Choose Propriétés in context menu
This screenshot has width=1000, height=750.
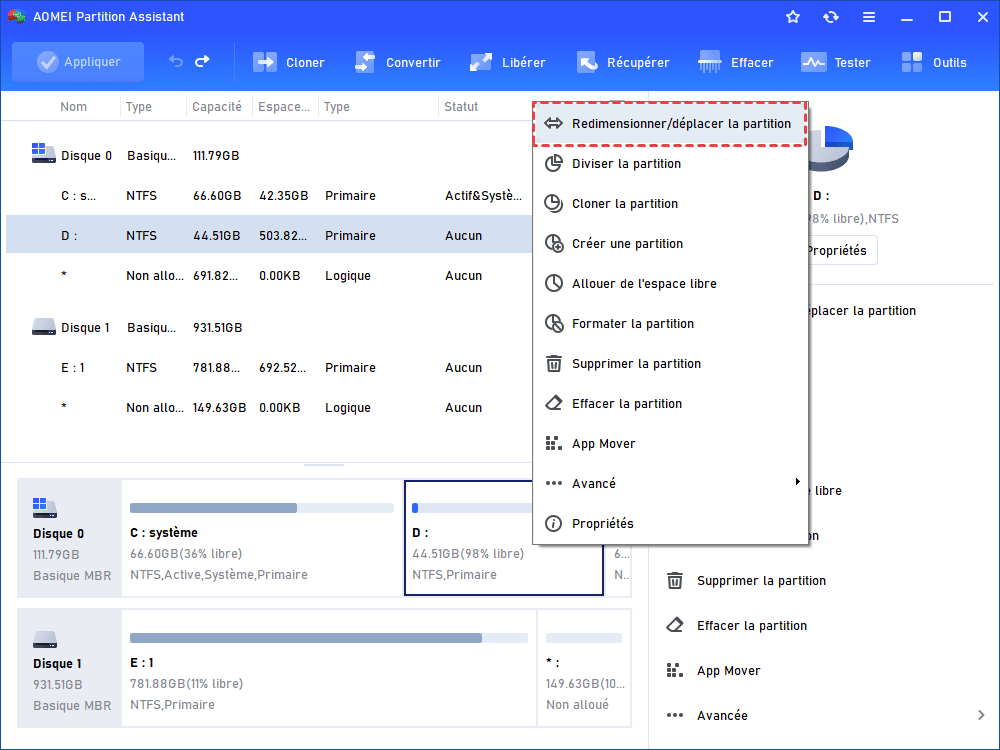(x=670, y=524)
